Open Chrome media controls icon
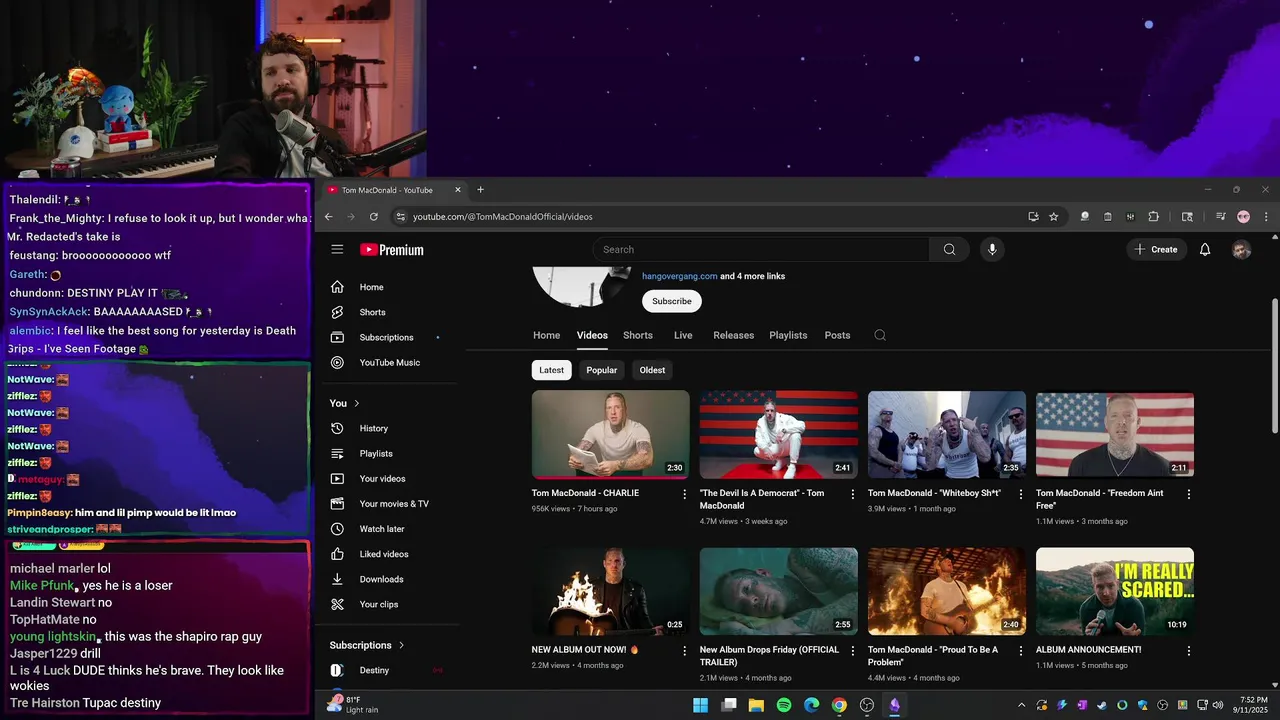Image resolution: width=1280 pixels, height=720 pixels. tap(1221, 216)
